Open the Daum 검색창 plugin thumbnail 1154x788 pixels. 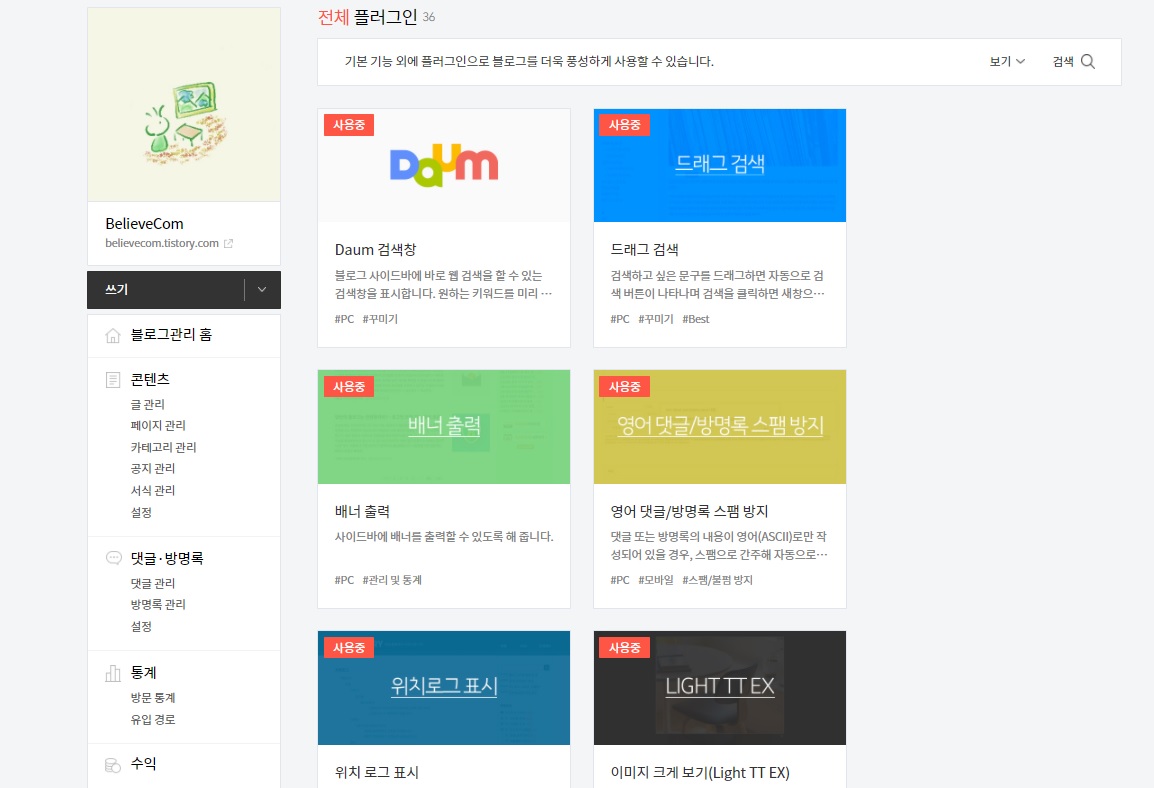[444, 166]
